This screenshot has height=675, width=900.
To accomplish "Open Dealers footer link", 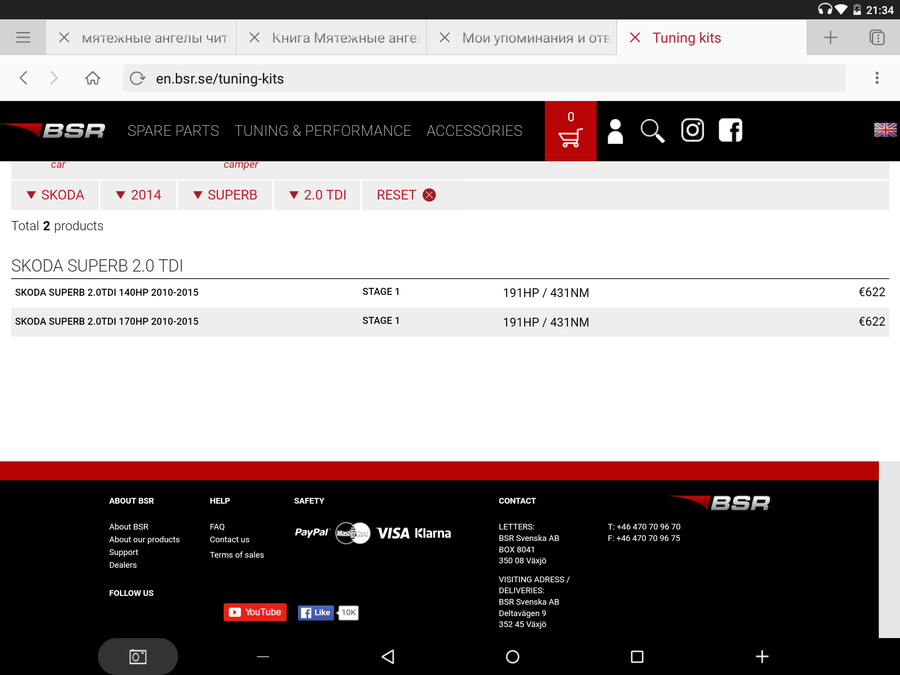I will click(x=123, y=565).
